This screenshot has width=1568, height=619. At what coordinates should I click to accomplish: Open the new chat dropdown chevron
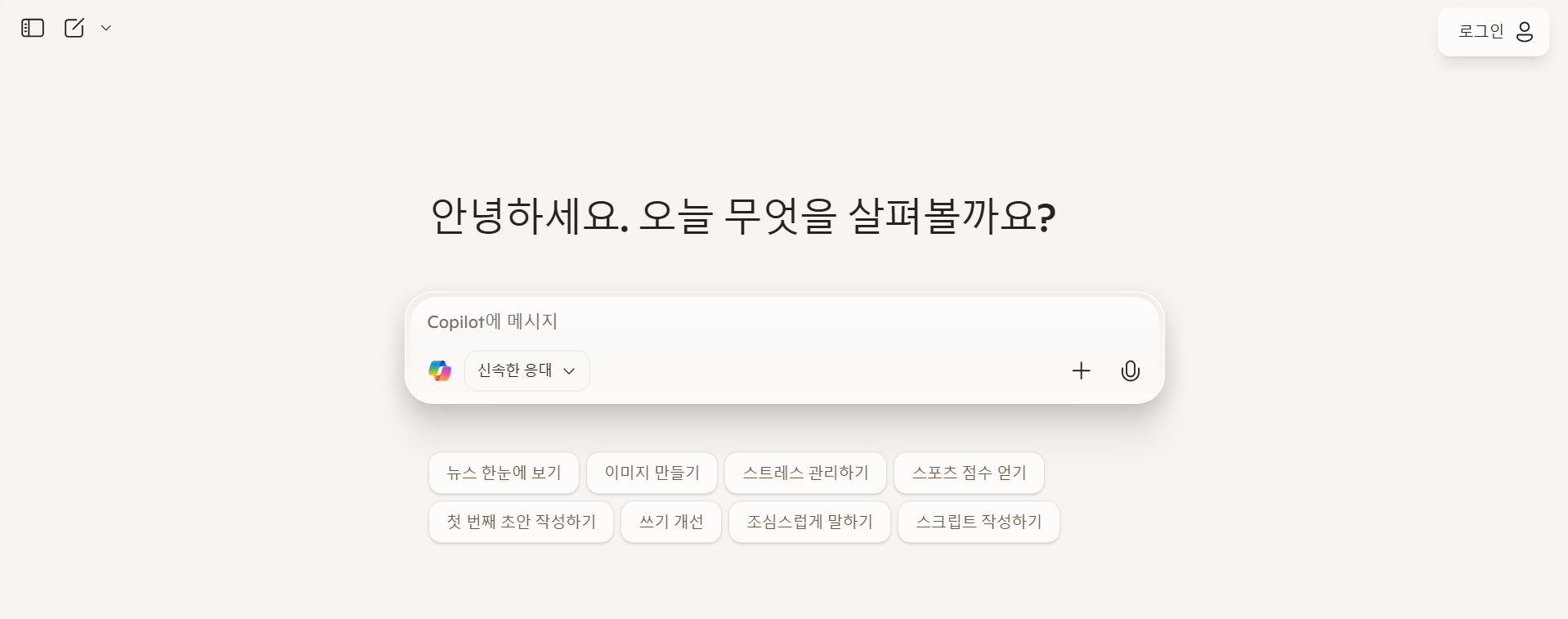106,28
